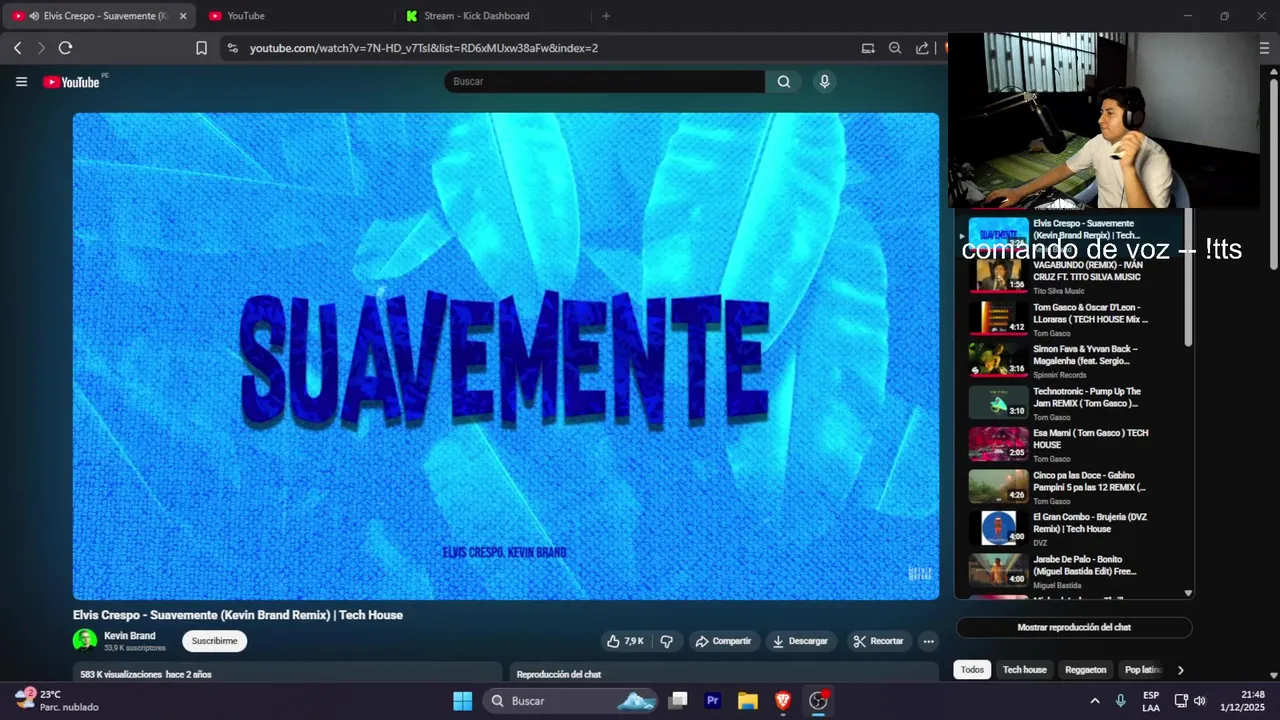Viewport: 1280px width, 720px height.
Task: Open a new tab with the plus button
Action: coord(606,16)
